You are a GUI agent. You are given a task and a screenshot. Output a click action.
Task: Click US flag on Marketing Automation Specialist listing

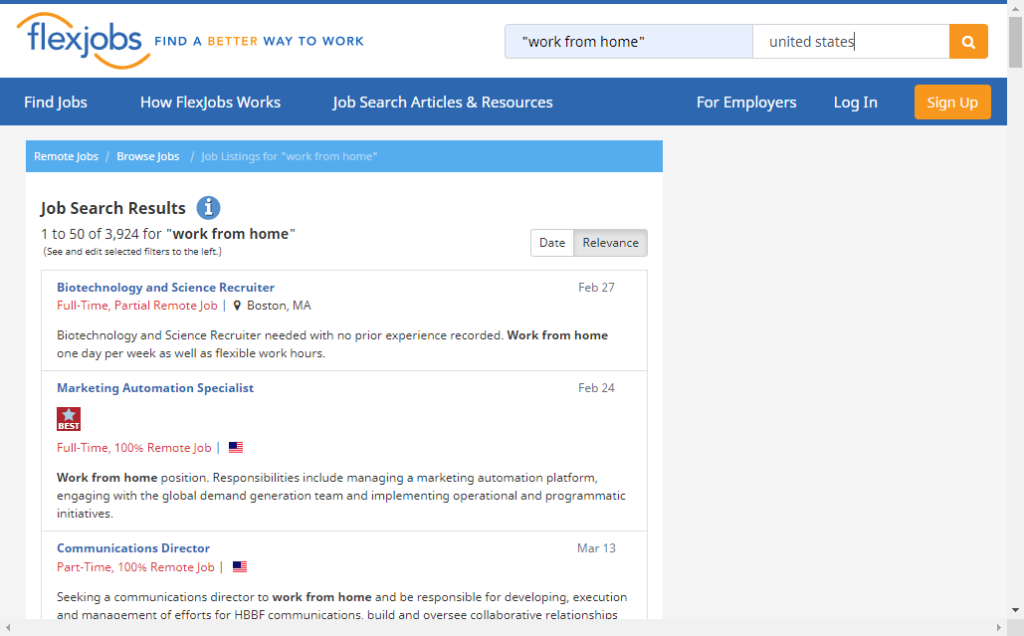[236, 448]
